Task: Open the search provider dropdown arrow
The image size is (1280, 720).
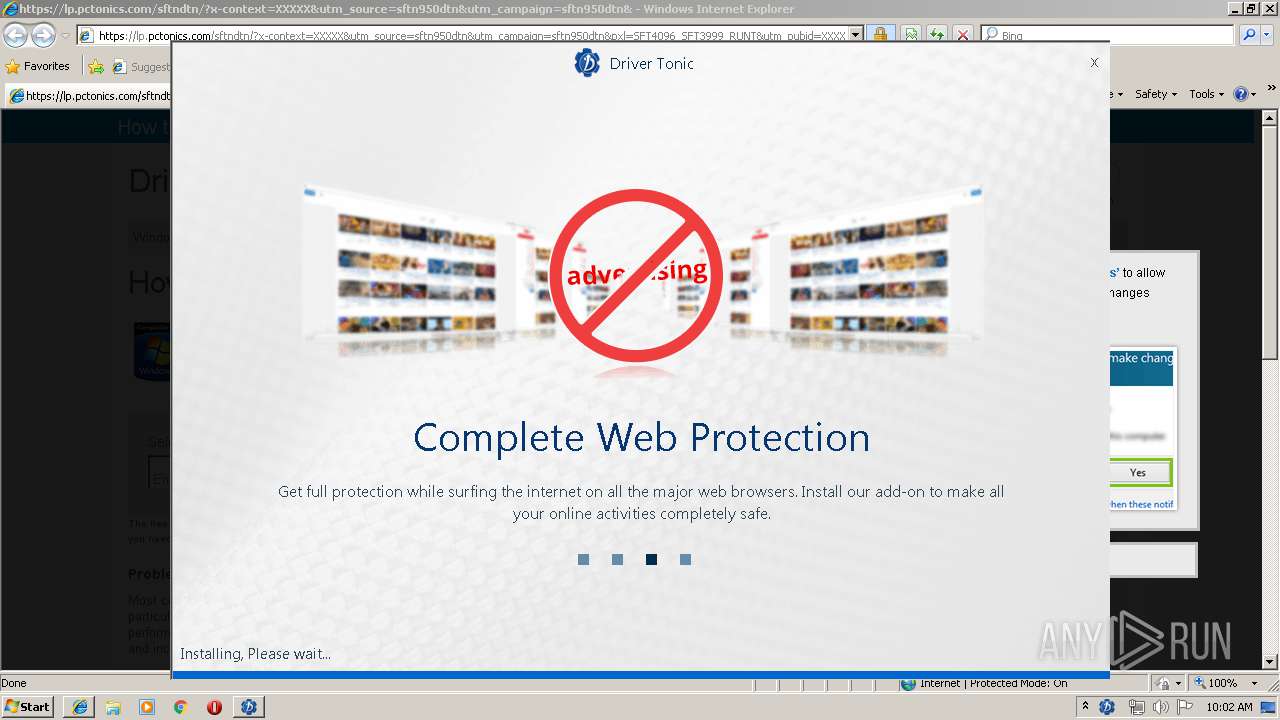Action: (x=1268, y=35)
